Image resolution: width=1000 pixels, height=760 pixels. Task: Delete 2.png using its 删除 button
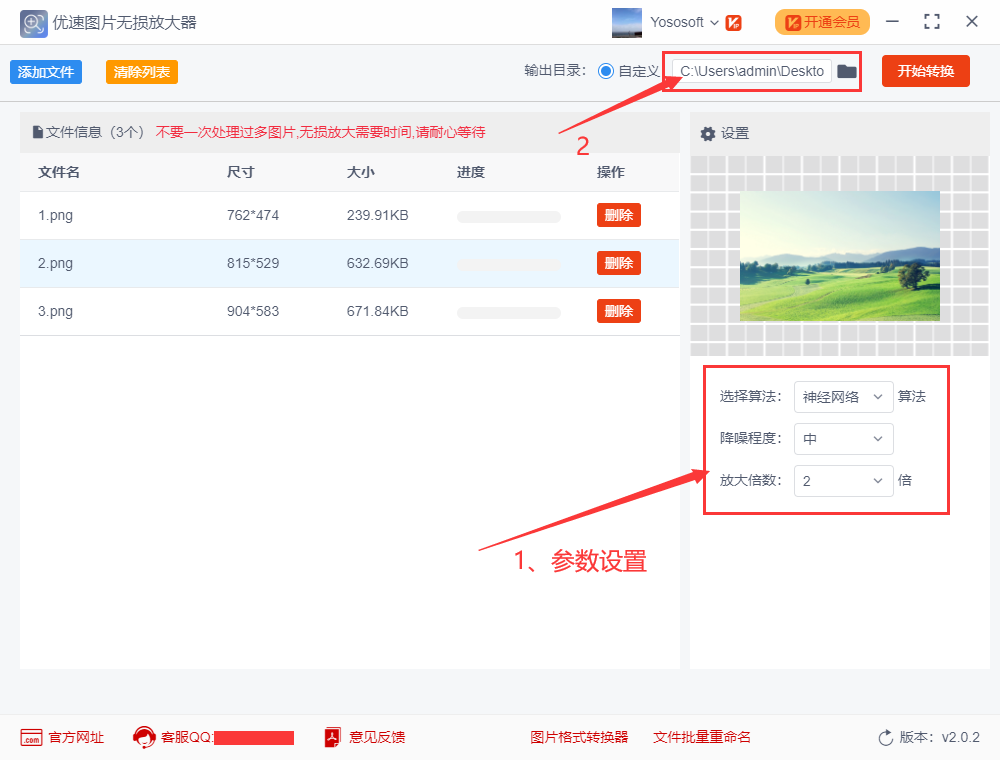618,263
